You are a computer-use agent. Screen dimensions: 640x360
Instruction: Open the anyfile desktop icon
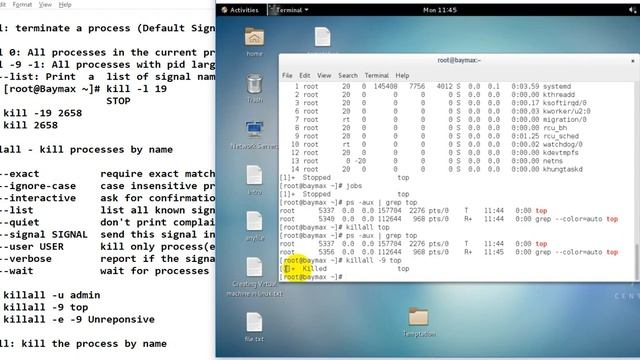click(x=254, y=222)
